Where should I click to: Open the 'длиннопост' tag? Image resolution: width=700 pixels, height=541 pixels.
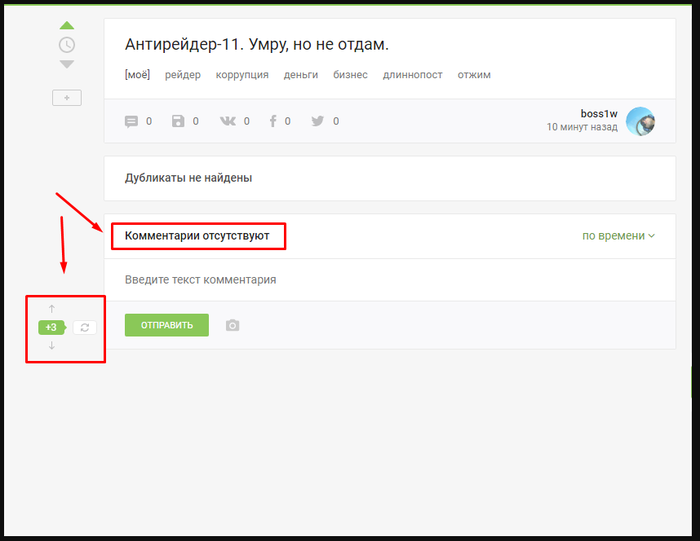412,75
